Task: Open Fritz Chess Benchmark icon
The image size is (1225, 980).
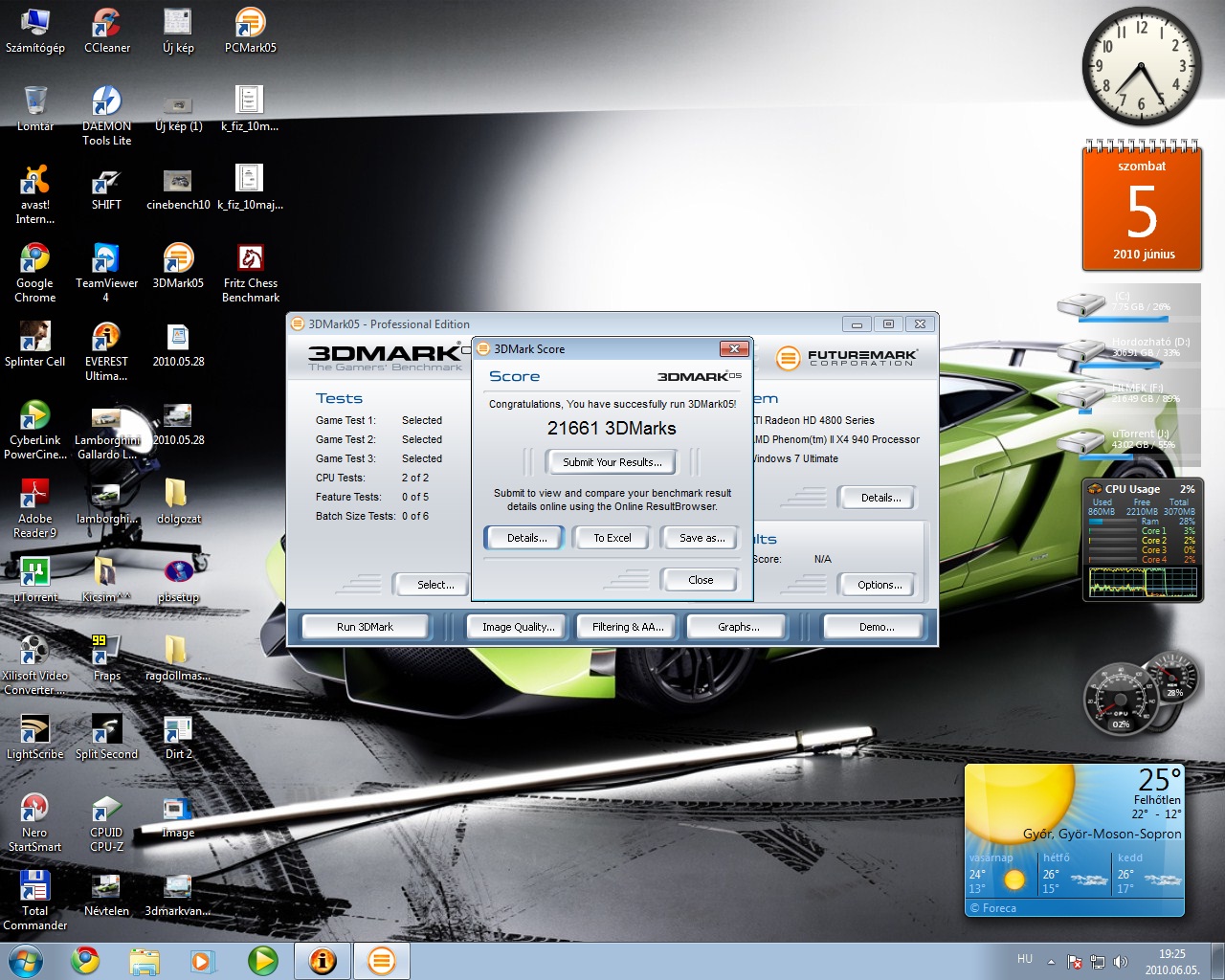Action: pos(250,272)
